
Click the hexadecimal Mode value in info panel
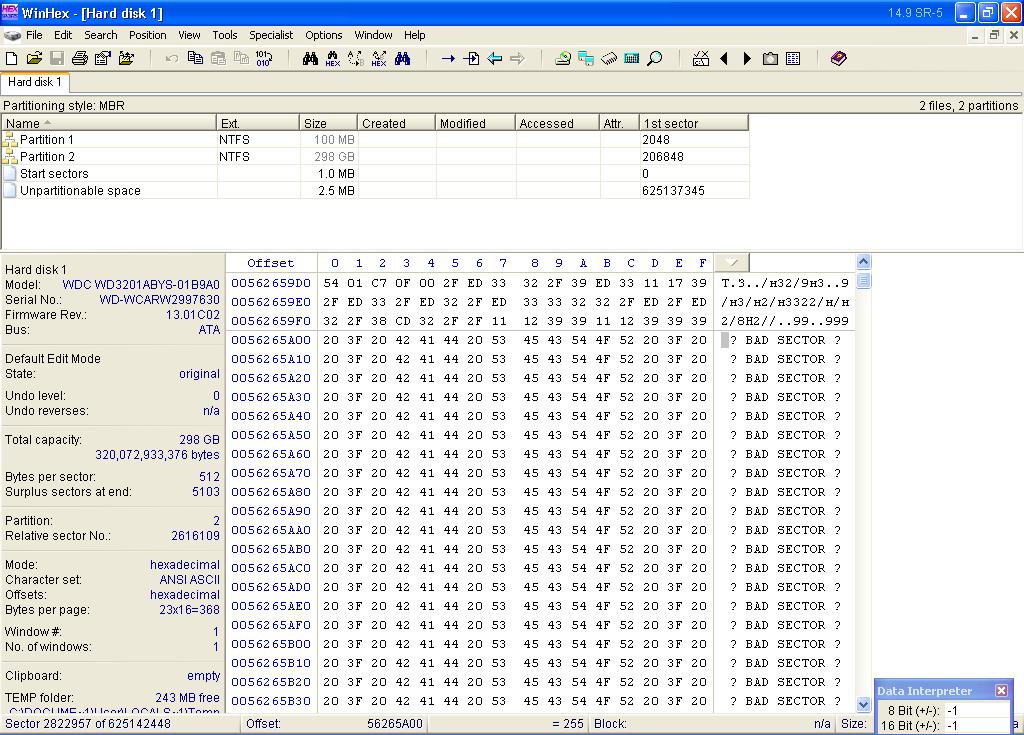point(185,564)
